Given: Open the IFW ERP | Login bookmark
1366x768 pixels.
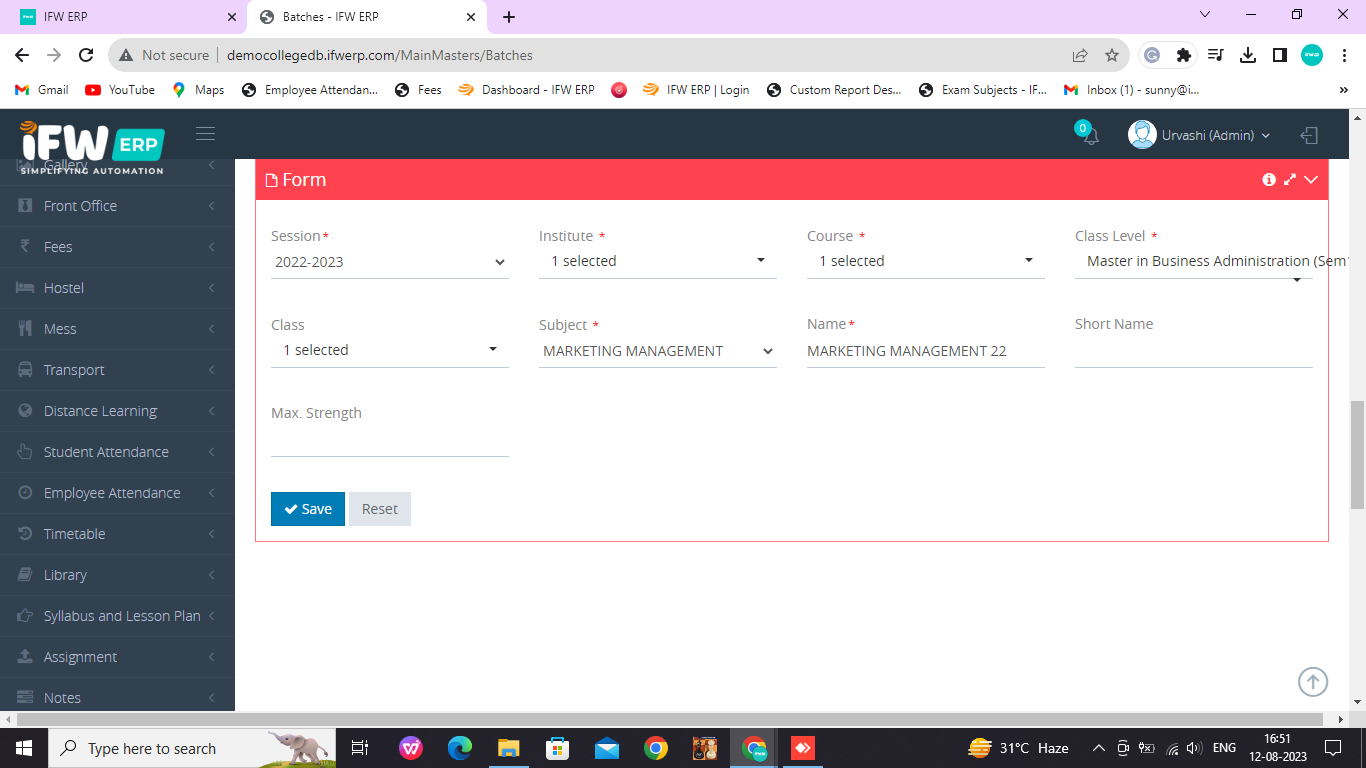Looking at the screenshot, I should 696,90.
